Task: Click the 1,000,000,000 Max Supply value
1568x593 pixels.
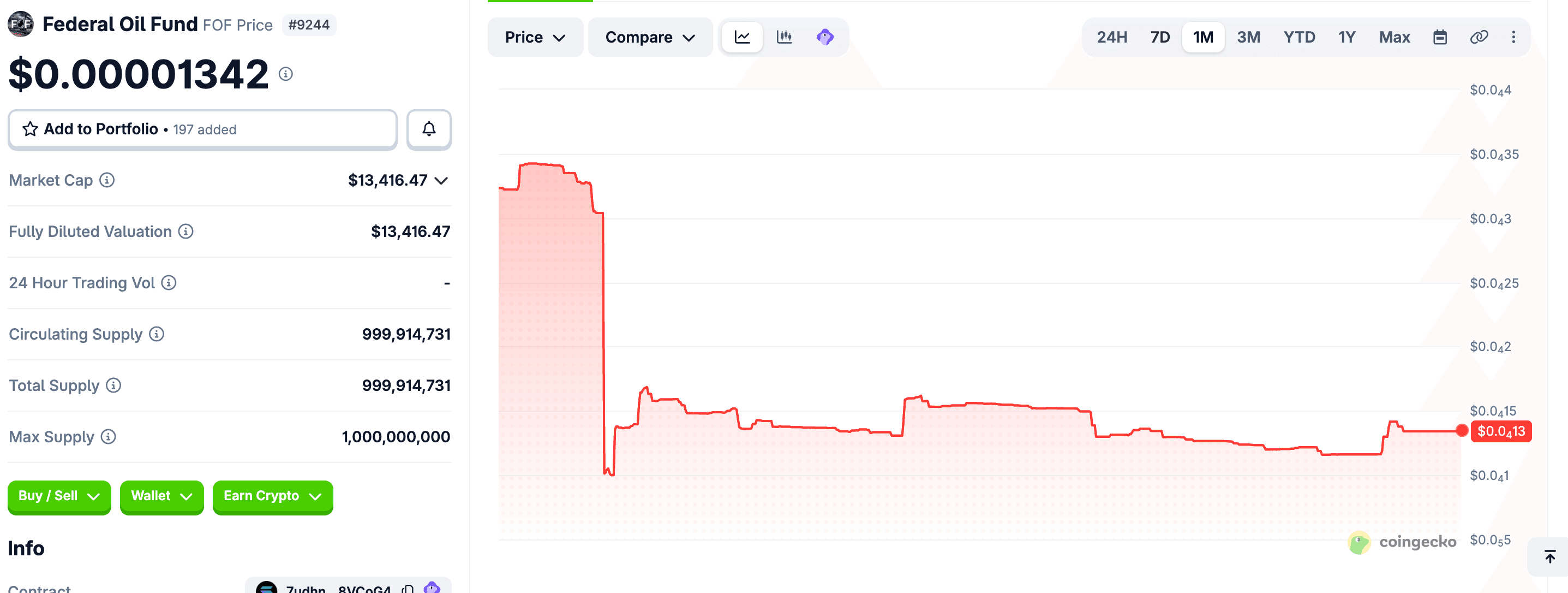Action: click(396, 437)
